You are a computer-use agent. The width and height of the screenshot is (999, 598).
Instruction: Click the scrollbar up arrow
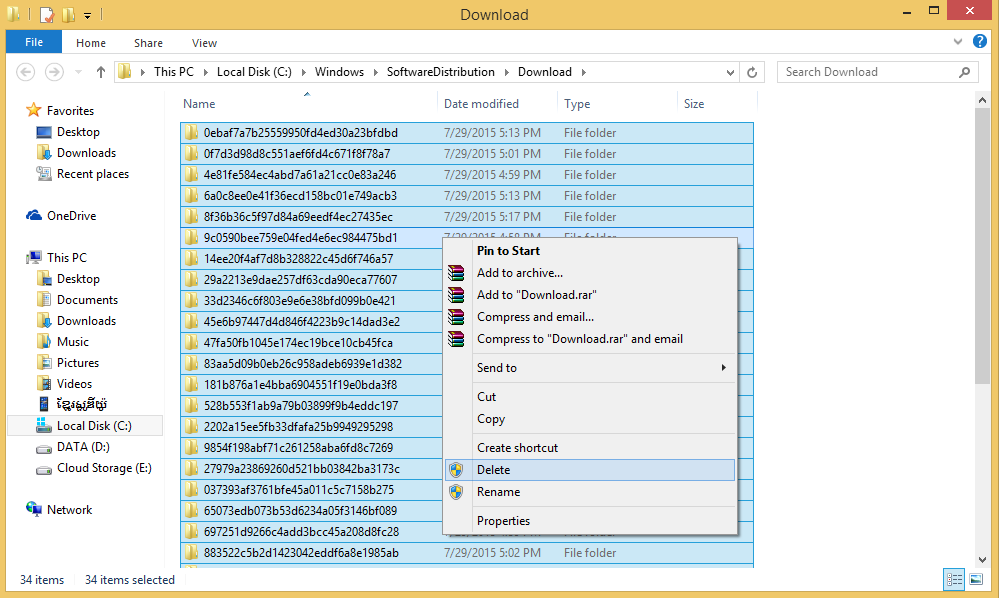(x=982, y=101)
